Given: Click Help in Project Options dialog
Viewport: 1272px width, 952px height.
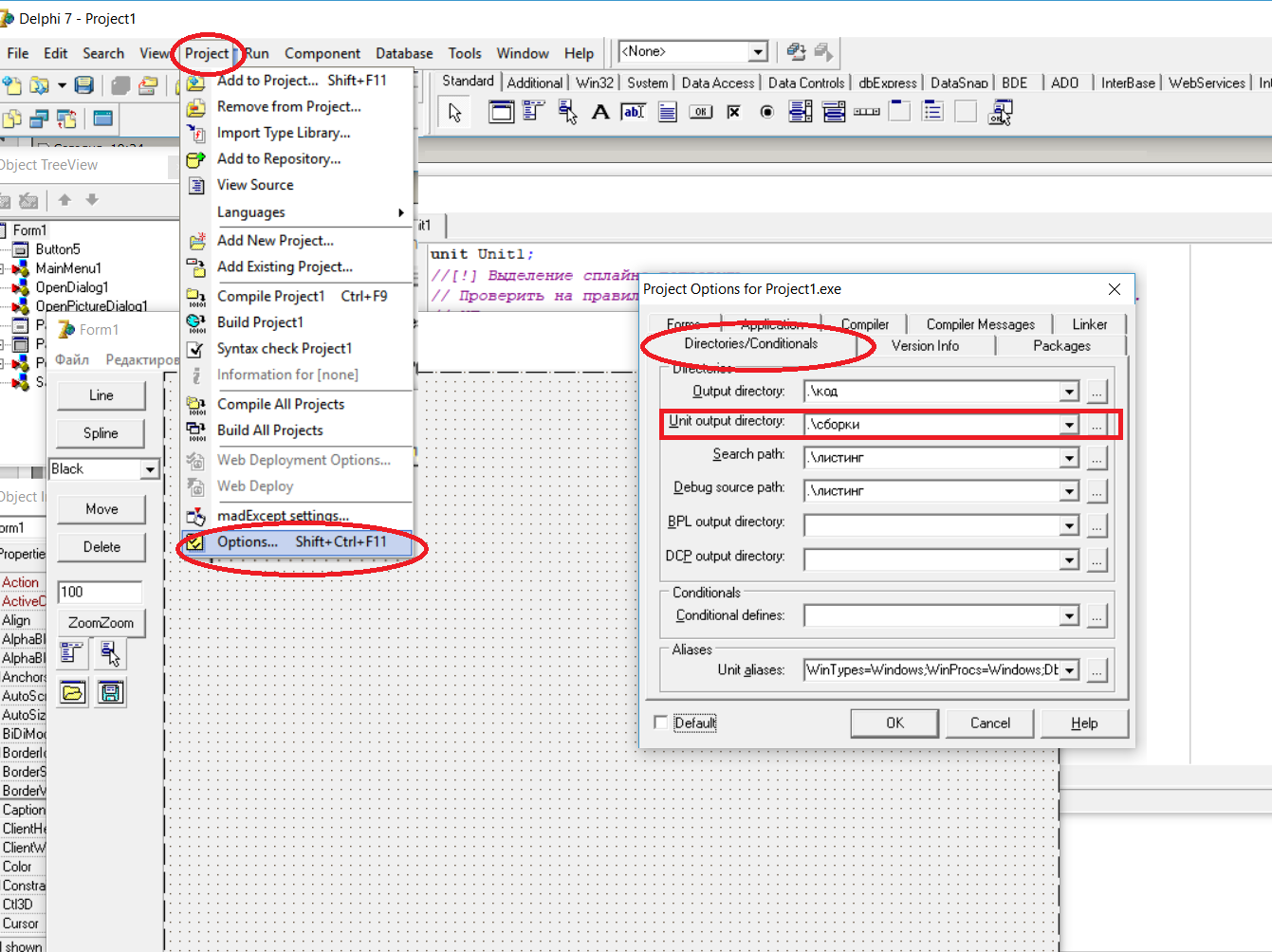Looking at the screenshot, I should [x=1084, y=723].
